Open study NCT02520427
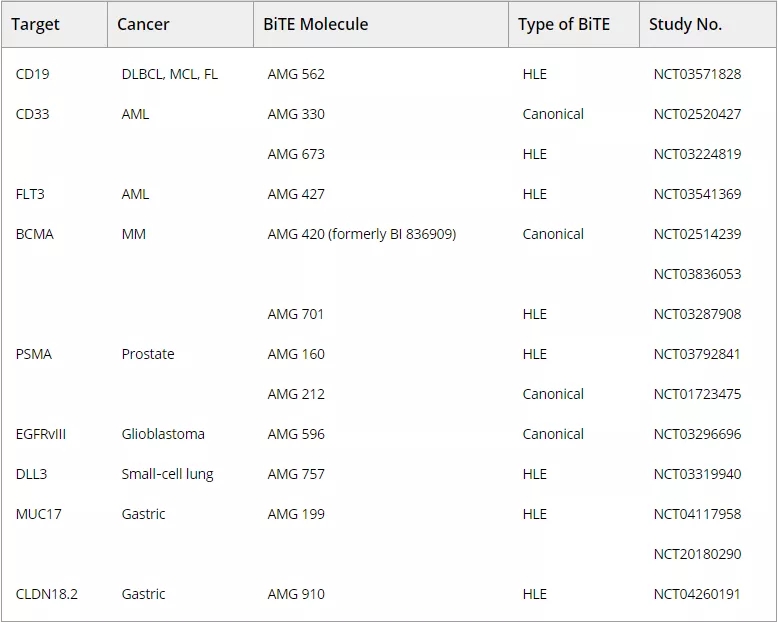 tap(697, 114)
